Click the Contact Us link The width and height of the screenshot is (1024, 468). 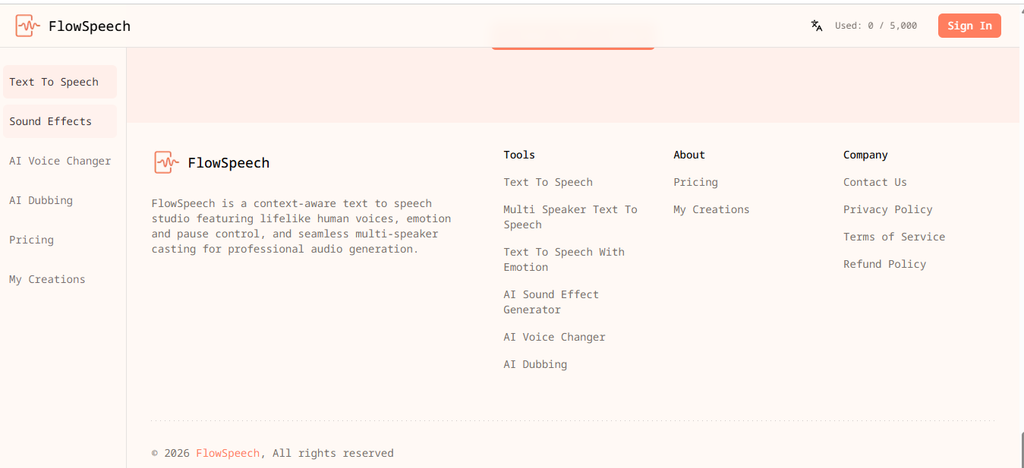click(874, 182)
